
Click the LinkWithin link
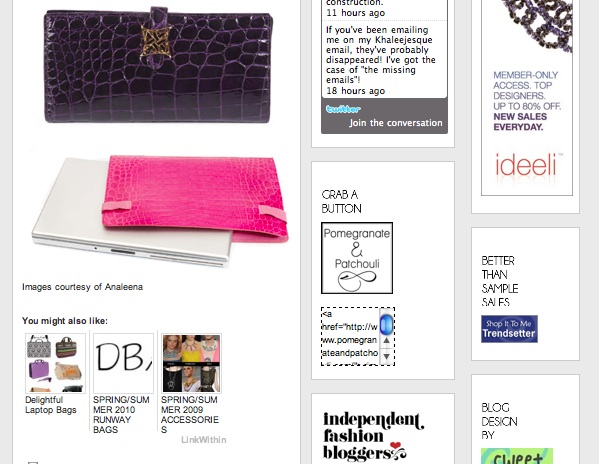204,440
